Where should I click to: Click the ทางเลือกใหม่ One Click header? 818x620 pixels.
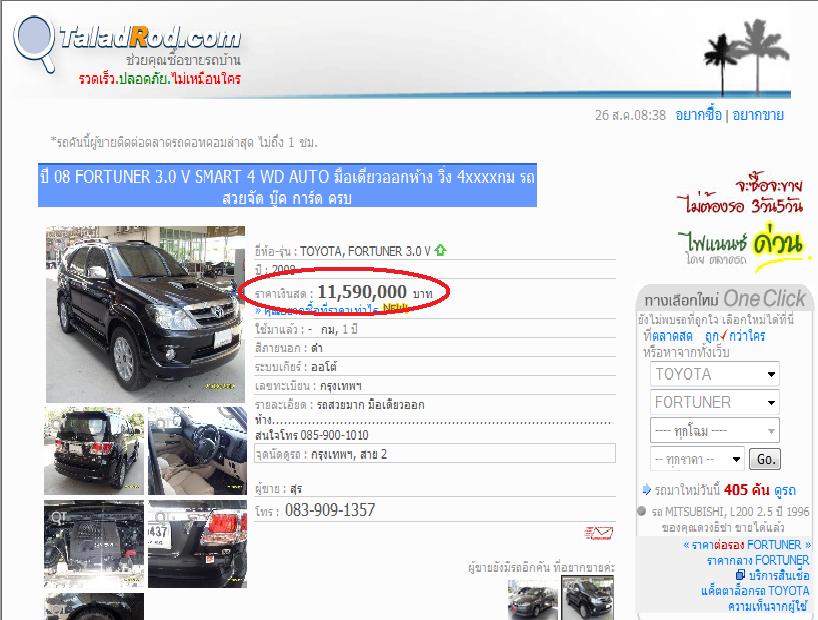tap(725, 299)
